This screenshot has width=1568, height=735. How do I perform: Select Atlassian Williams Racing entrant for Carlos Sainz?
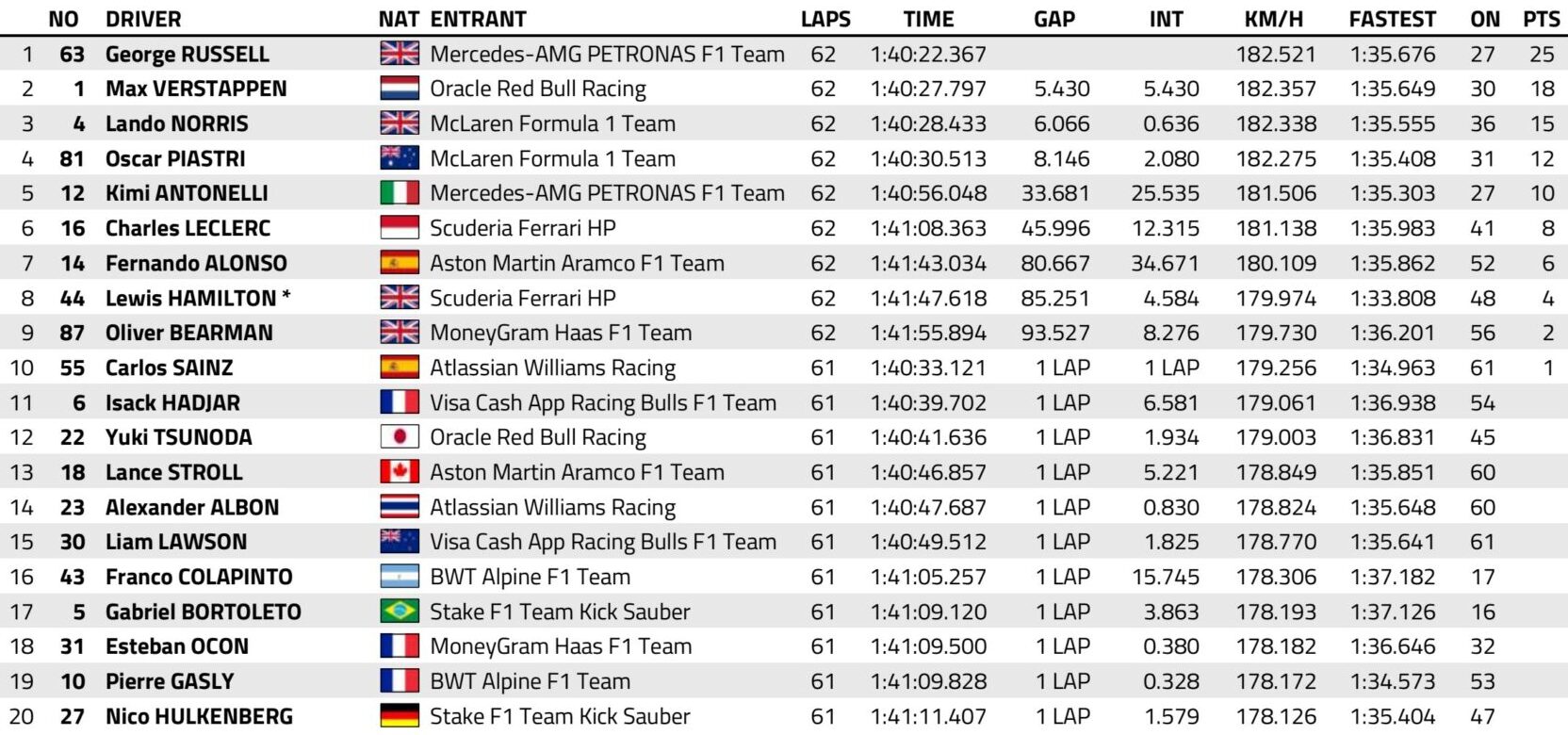click(552, 367)
